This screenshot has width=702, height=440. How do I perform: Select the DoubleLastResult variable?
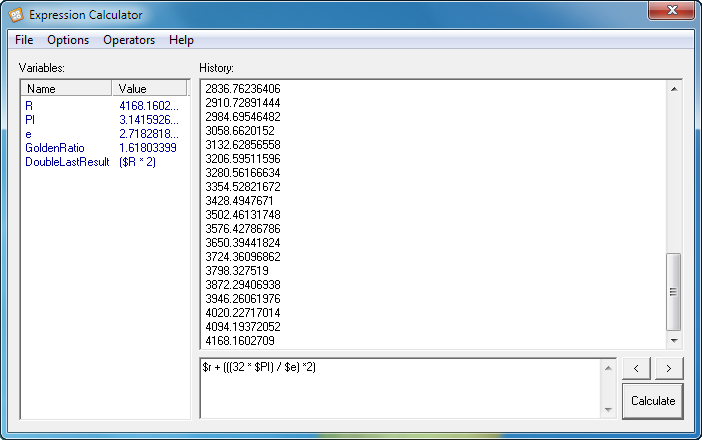[67, 162]
